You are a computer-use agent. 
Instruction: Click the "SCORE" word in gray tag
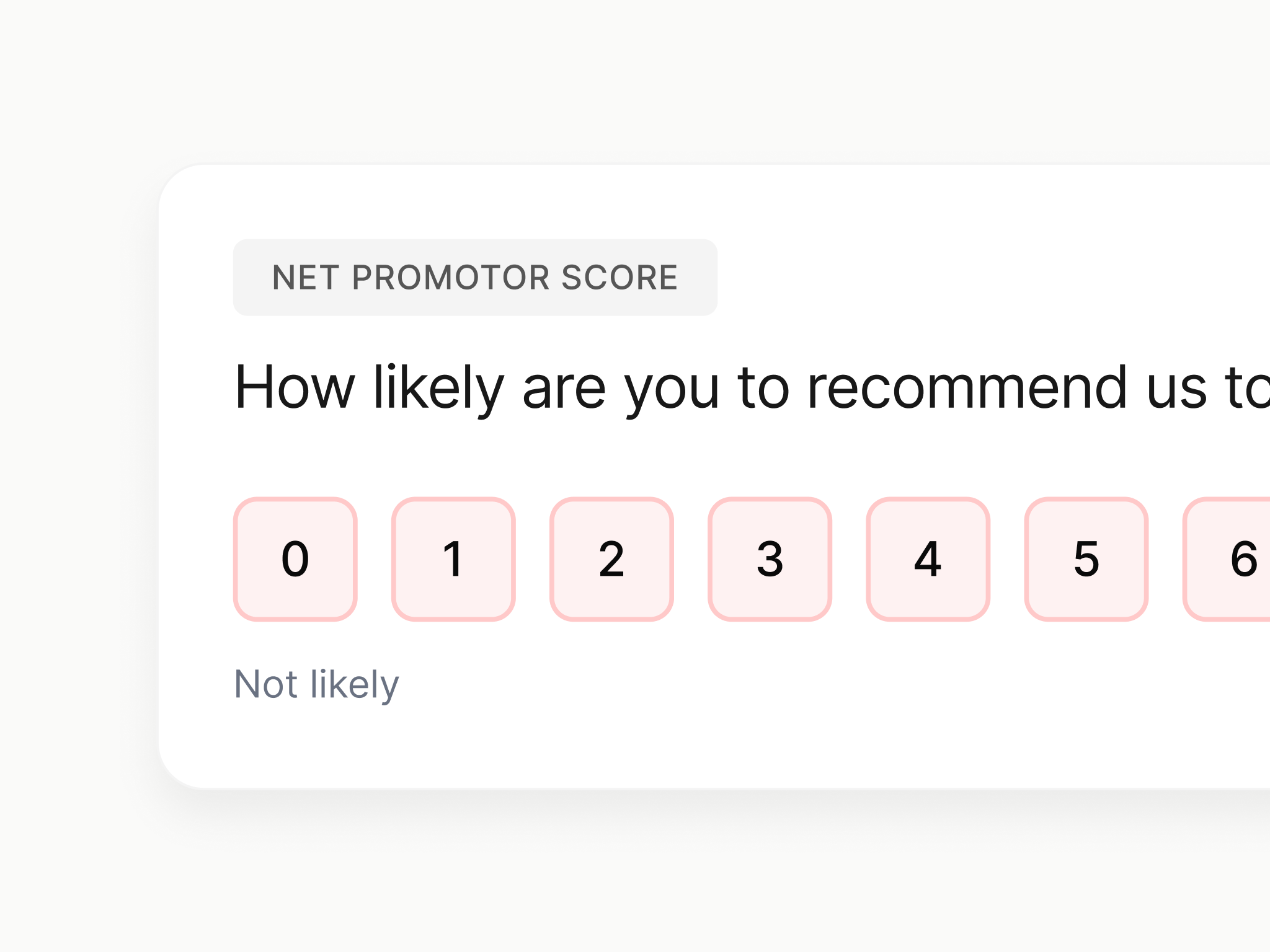[619, 277]
